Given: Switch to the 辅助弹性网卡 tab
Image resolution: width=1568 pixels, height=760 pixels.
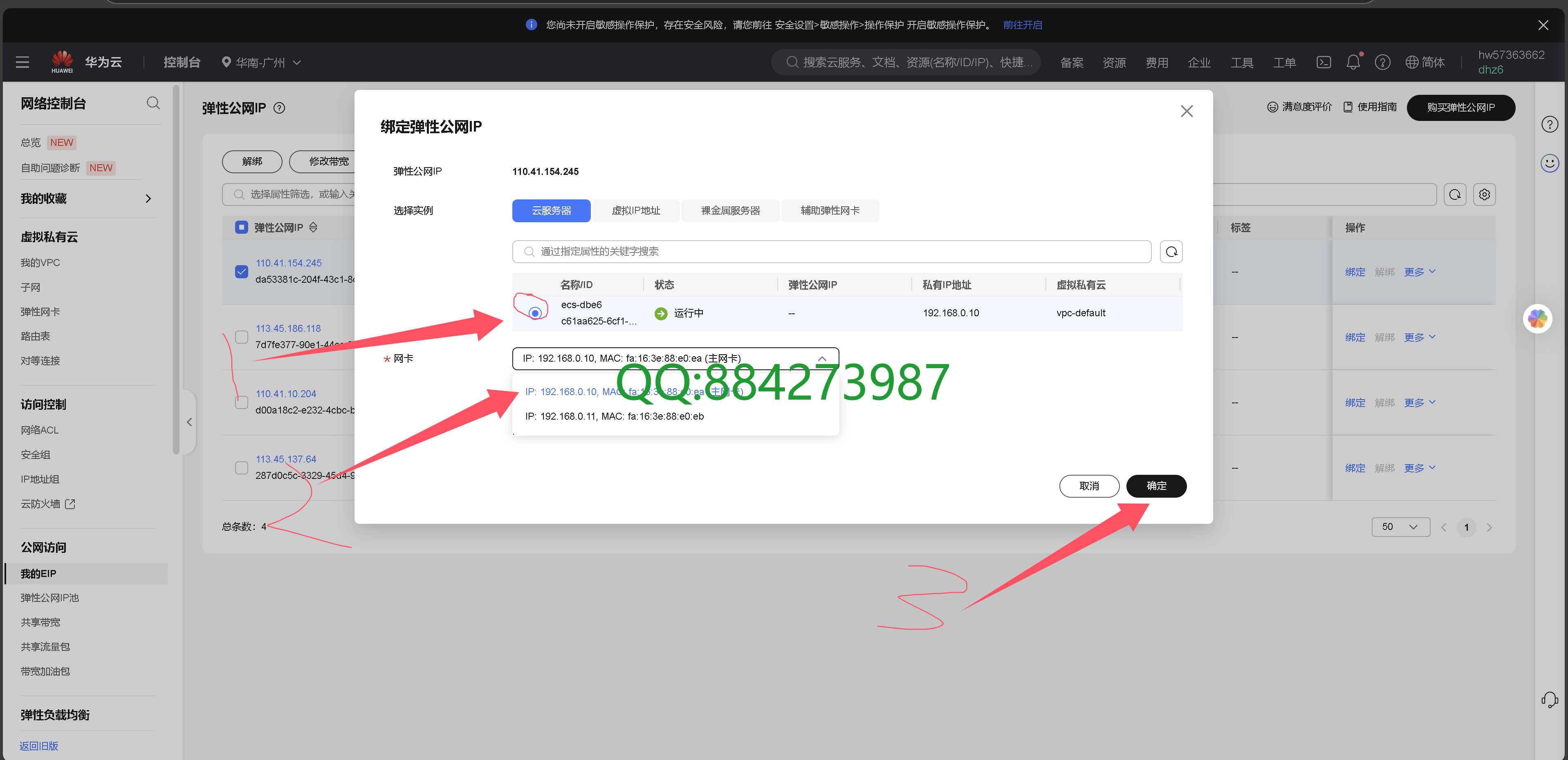Looking at the screenshot, I should 830,210.
